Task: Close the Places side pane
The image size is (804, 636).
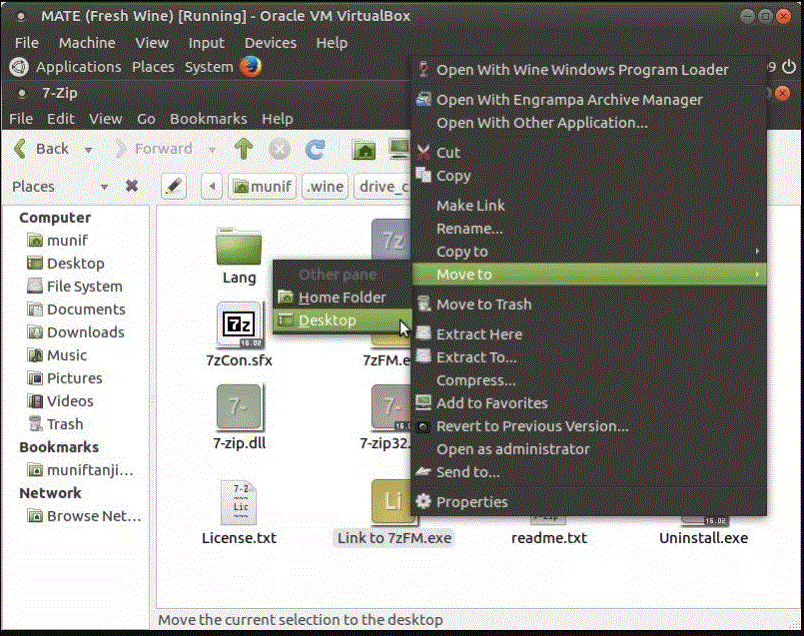Action: click(x=132, y=186)
